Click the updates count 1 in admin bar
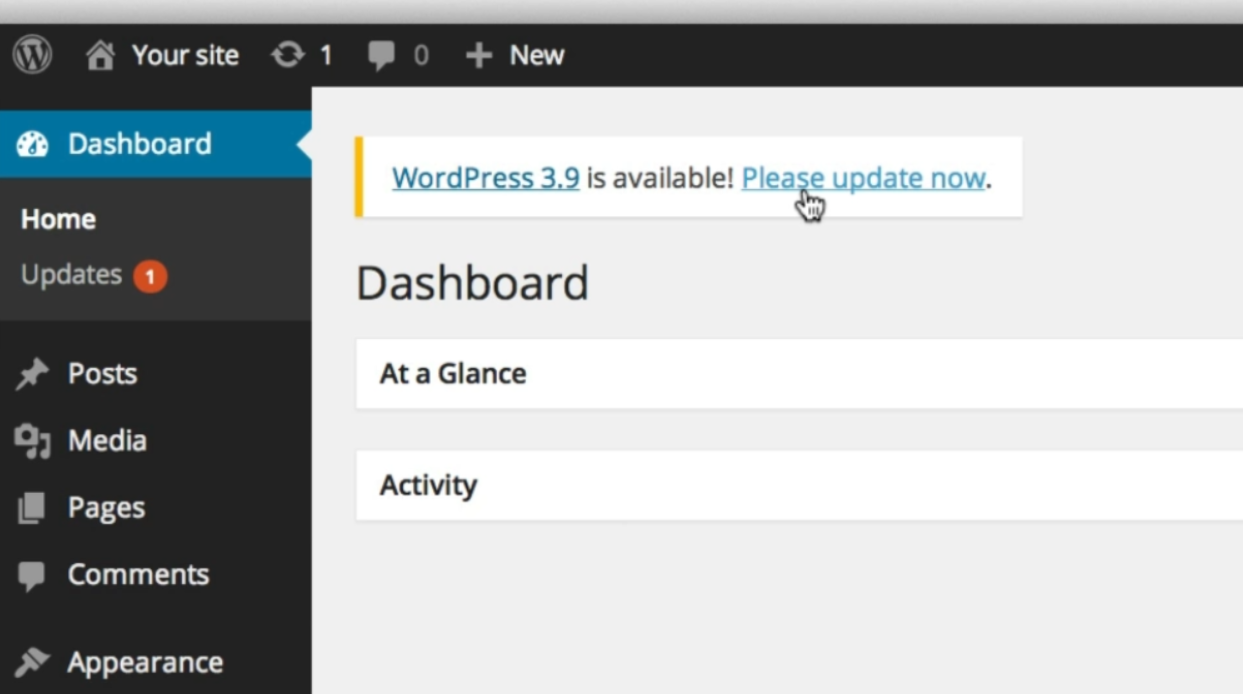Viewport: 1243px width, 694px height. [325, 56]
